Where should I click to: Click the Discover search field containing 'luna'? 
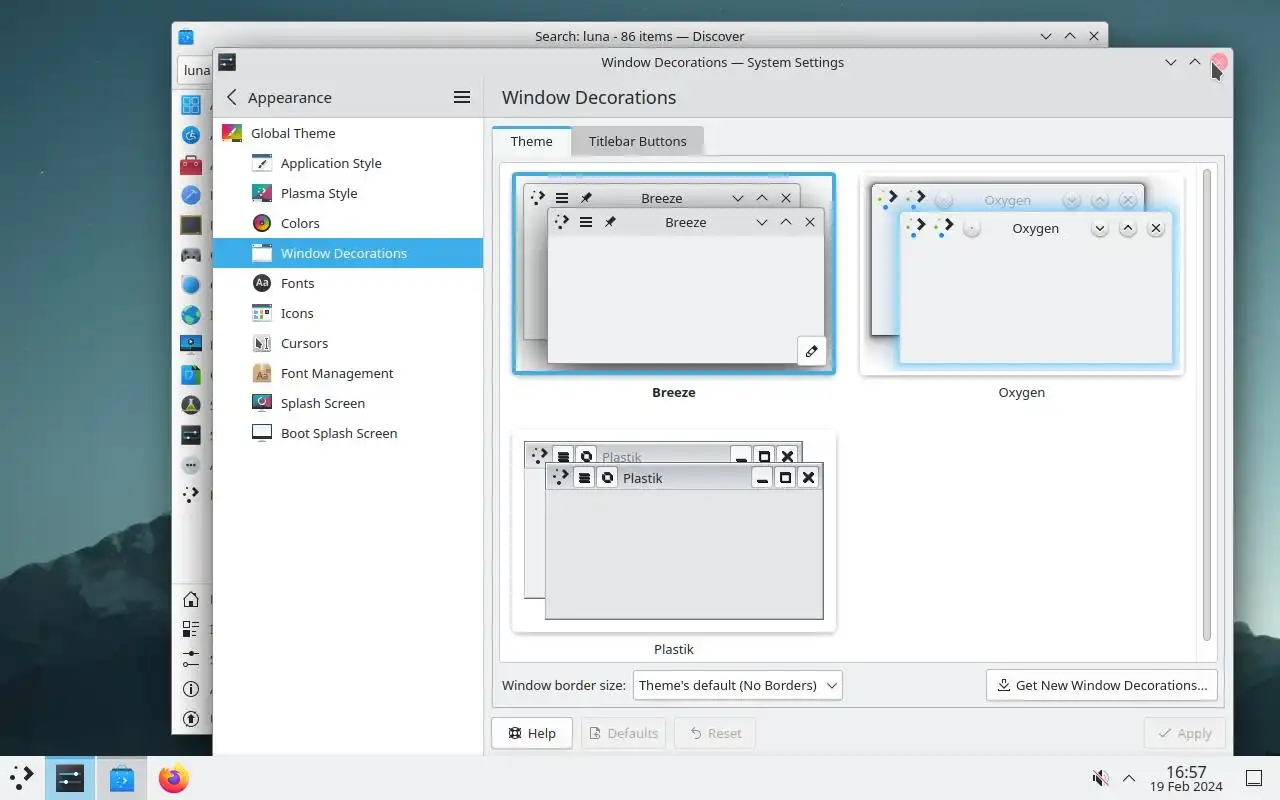click(195, 70)
